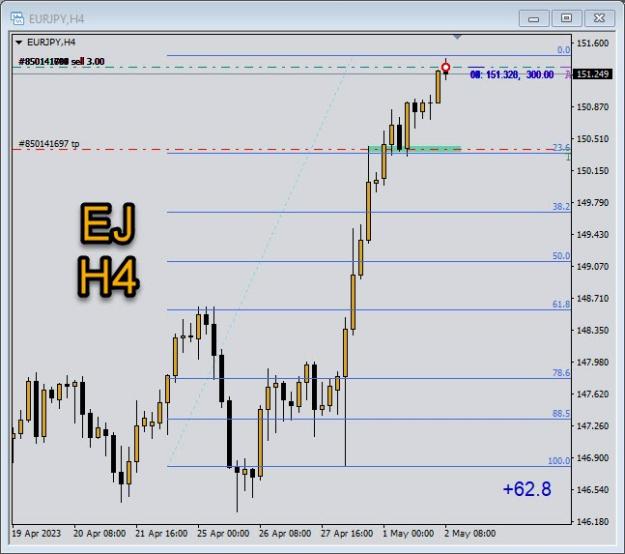Click the 151.328, 300.00 order info text
The height and width of the screenshot is (554, 625).
[512, 75]
